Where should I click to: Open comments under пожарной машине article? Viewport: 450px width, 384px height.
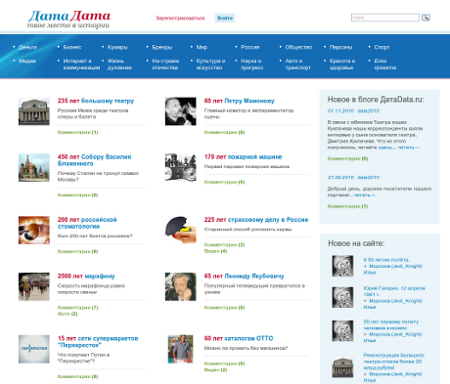click(x=224, y=182)
